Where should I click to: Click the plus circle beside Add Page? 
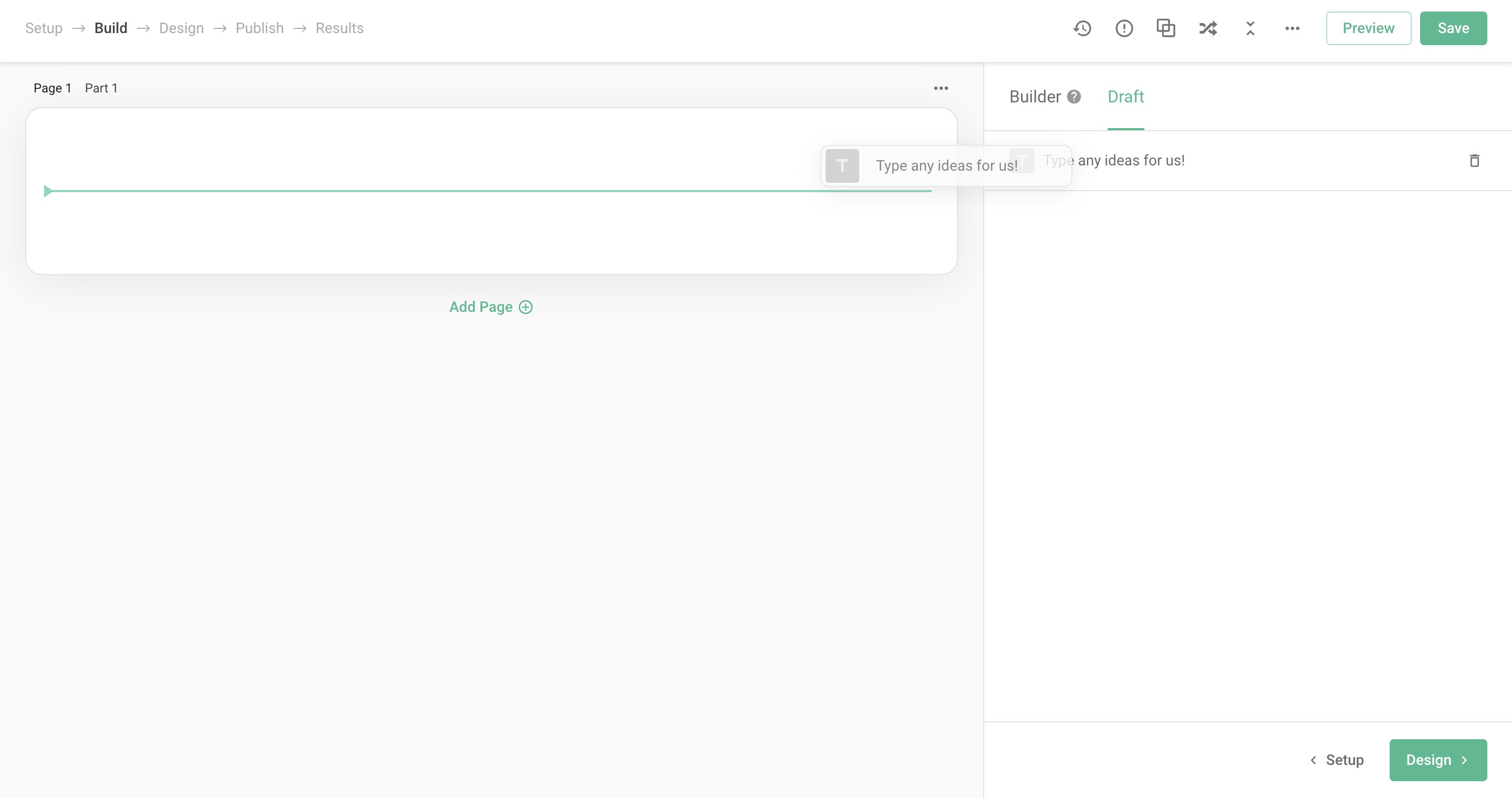(526, 307)
